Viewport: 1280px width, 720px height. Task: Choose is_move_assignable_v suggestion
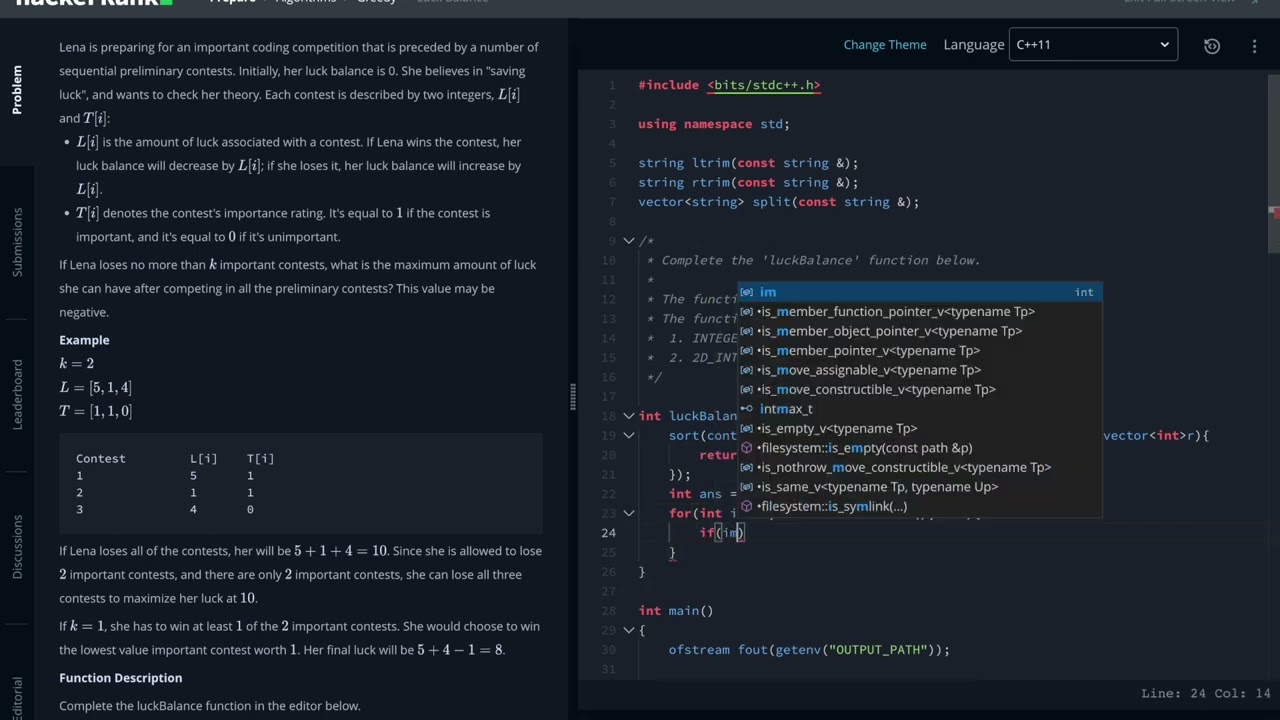[919, 370]
